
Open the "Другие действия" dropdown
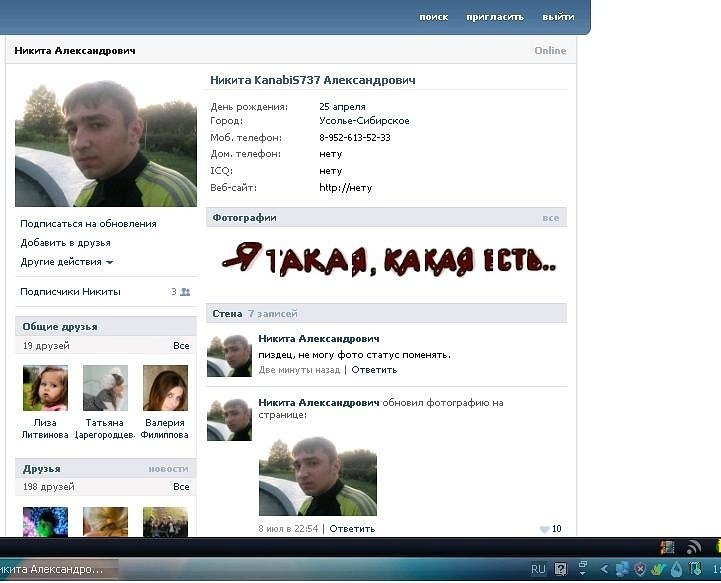tap(66, 262)
